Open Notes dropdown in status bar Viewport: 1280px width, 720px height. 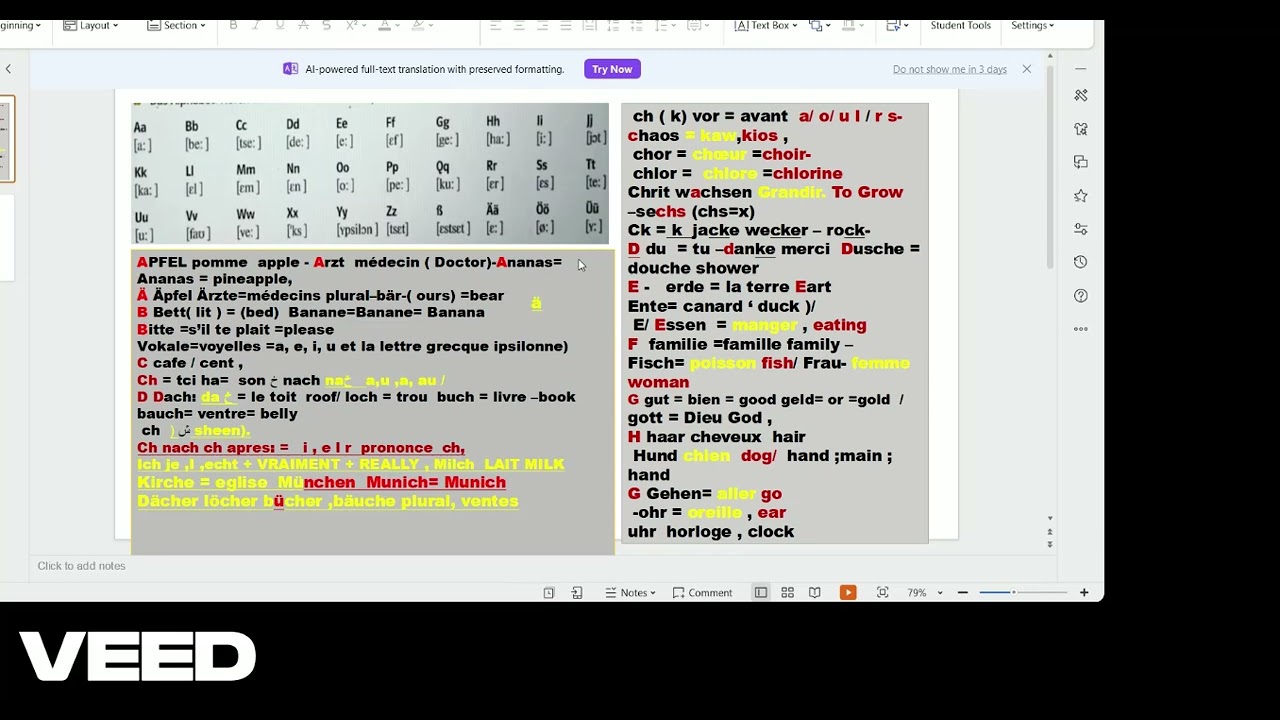[x=631, y=593]
